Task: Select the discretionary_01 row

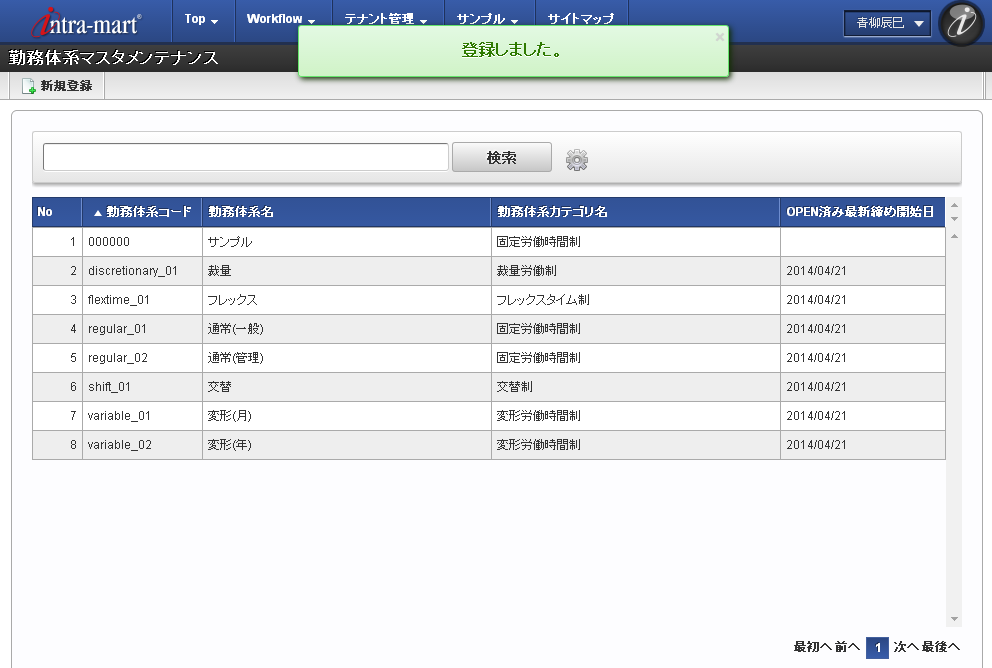Action: click(x=488, y=271)
